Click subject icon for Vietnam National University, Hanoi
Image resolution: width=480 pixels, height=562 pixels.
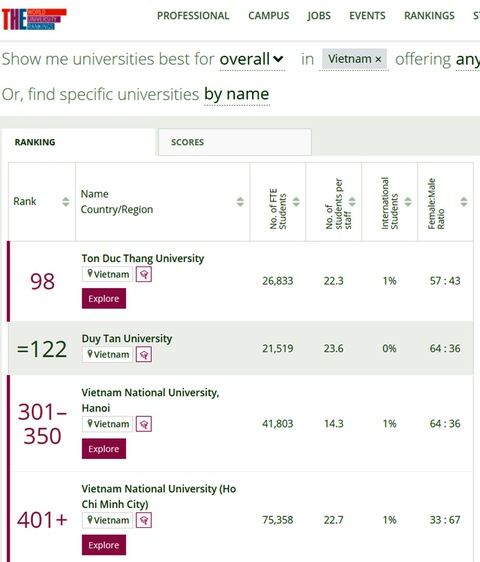point(144,424)
